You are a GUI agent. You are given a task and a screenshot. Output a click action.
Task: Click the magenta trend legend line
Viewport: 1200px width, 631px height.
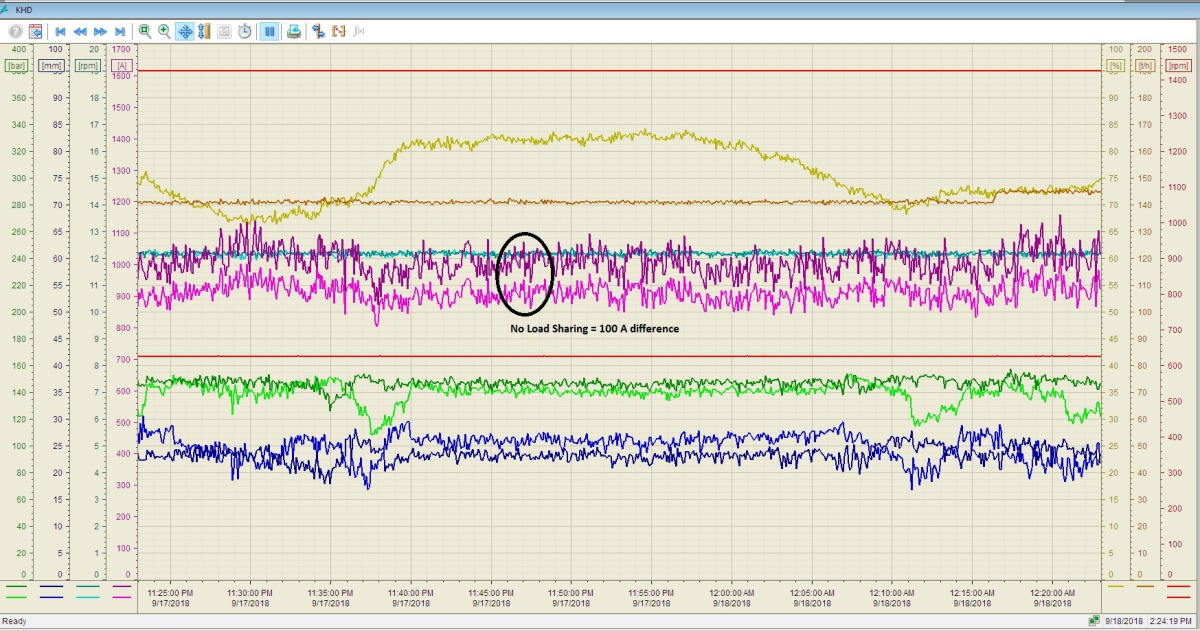pyautogui.click(x=122, y=596)
